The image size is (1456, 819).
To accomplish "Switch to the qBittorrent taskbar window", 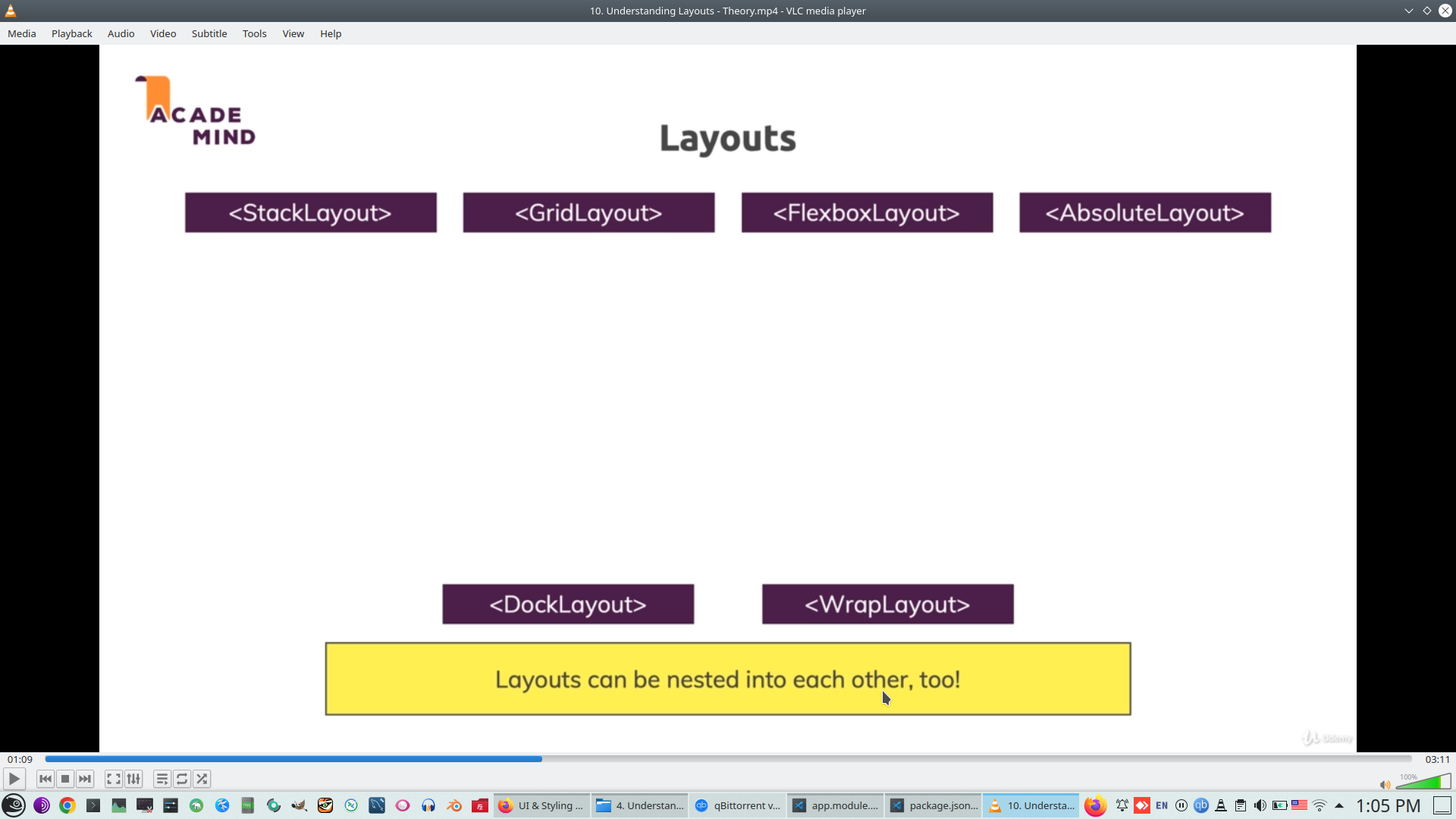I will click(x=737, y=805).
